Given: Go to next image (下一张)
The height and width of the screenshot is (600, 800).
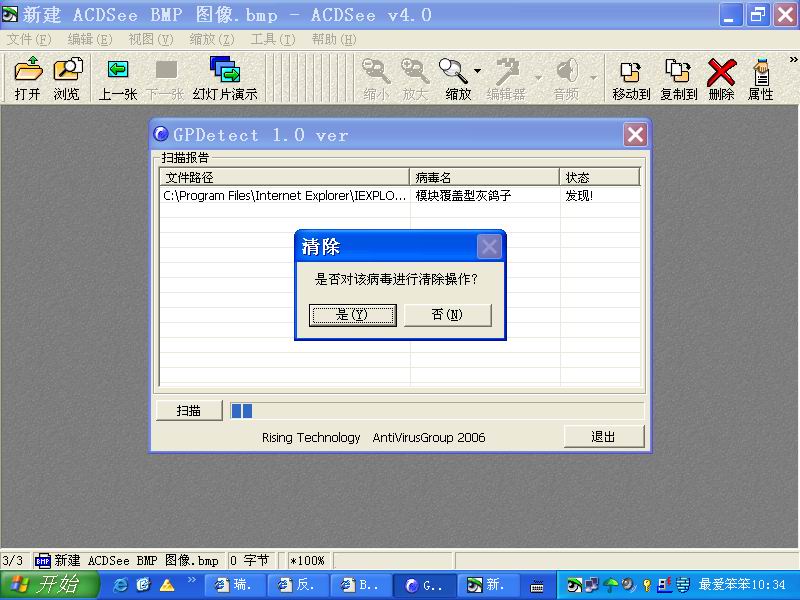Looking at the screenshot, I should 166,69.
